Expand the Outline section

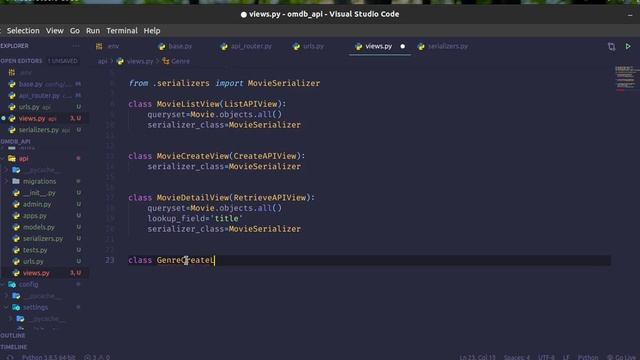point(13,335)
